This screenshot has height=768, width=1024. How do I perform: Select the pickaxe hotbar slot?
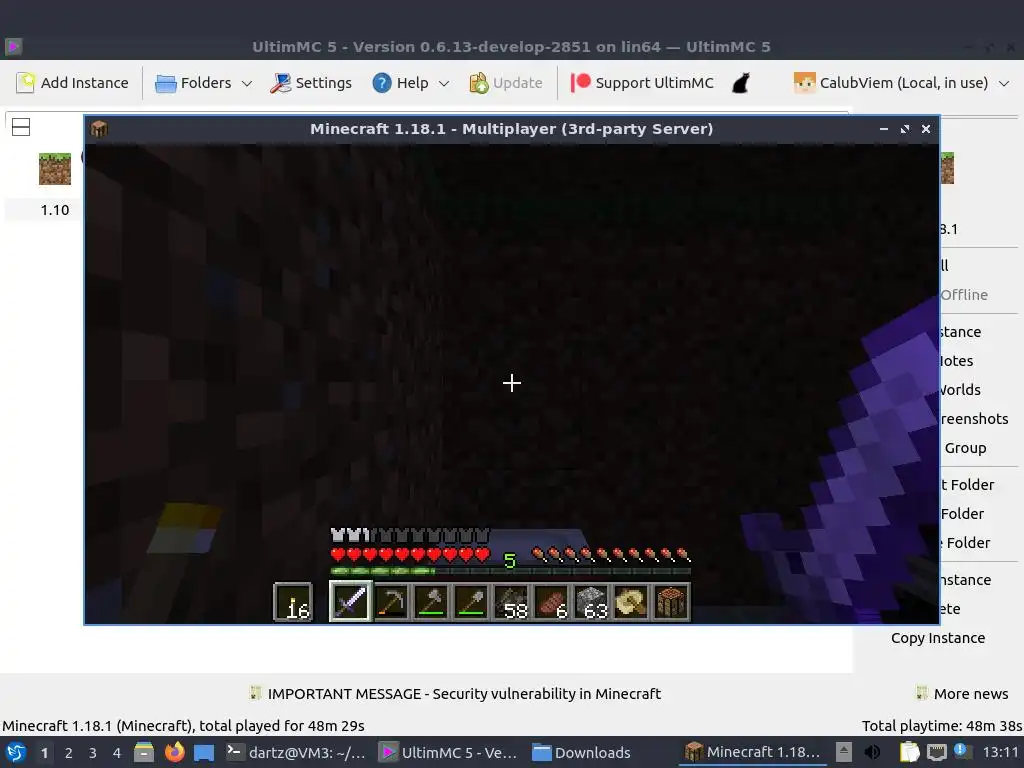pyautogui.click(x=391, y=601)
